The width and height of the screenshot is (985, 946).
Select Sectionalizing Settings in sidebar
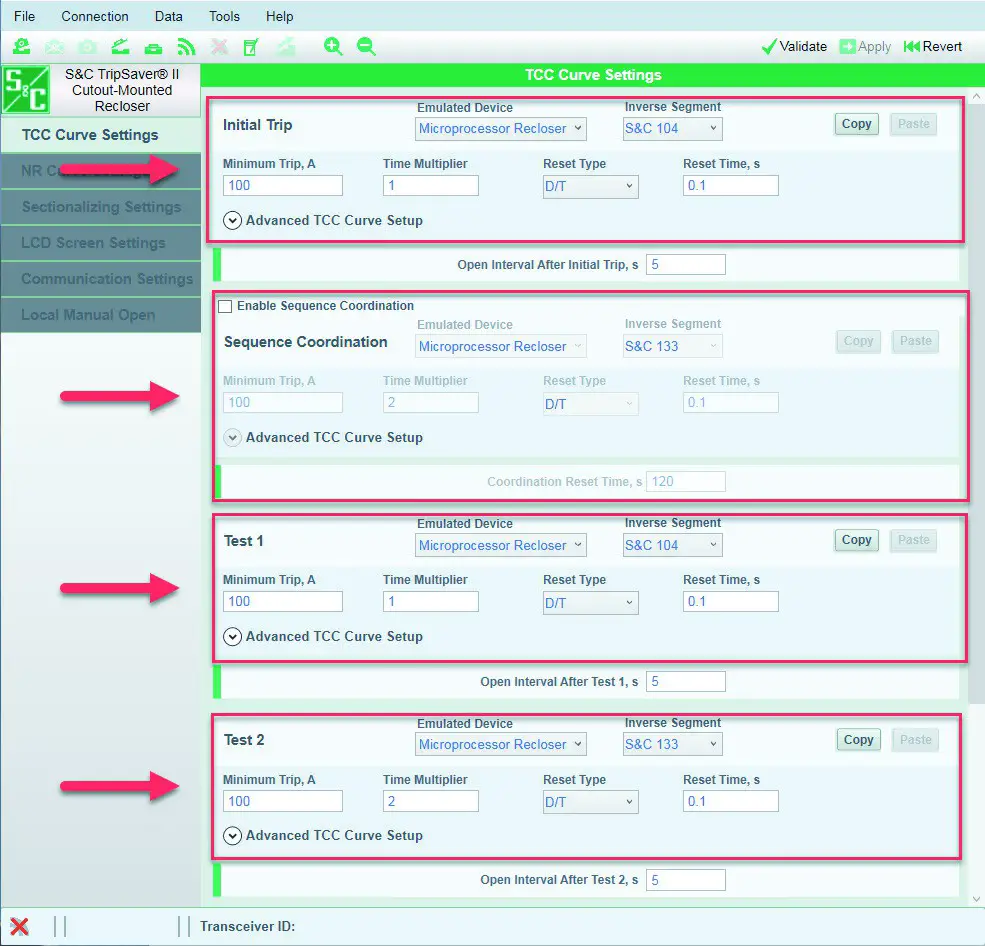[101, 207]
